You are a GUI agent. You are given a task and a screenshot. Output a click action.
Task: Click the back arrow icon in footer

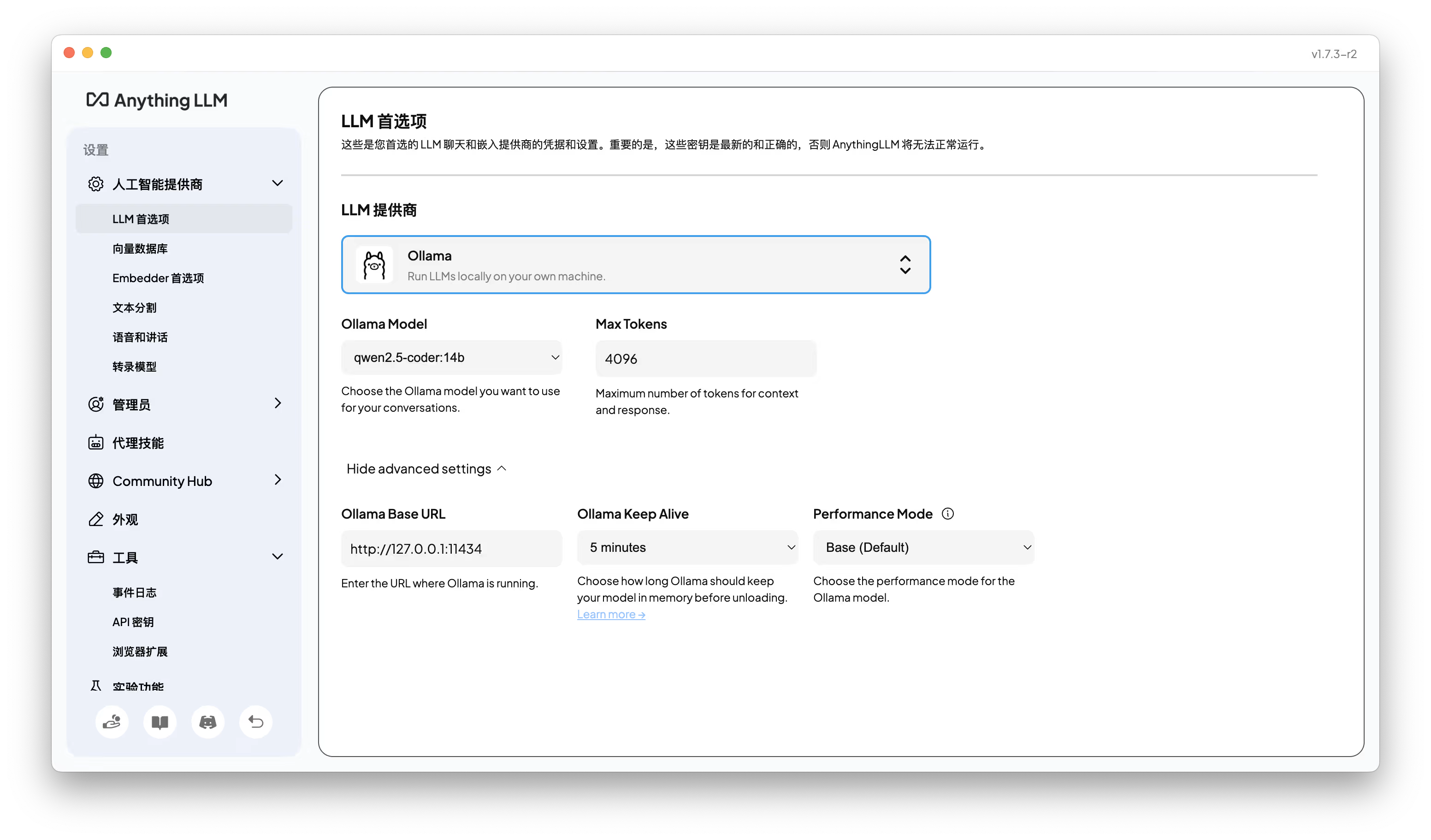(255, 722)
